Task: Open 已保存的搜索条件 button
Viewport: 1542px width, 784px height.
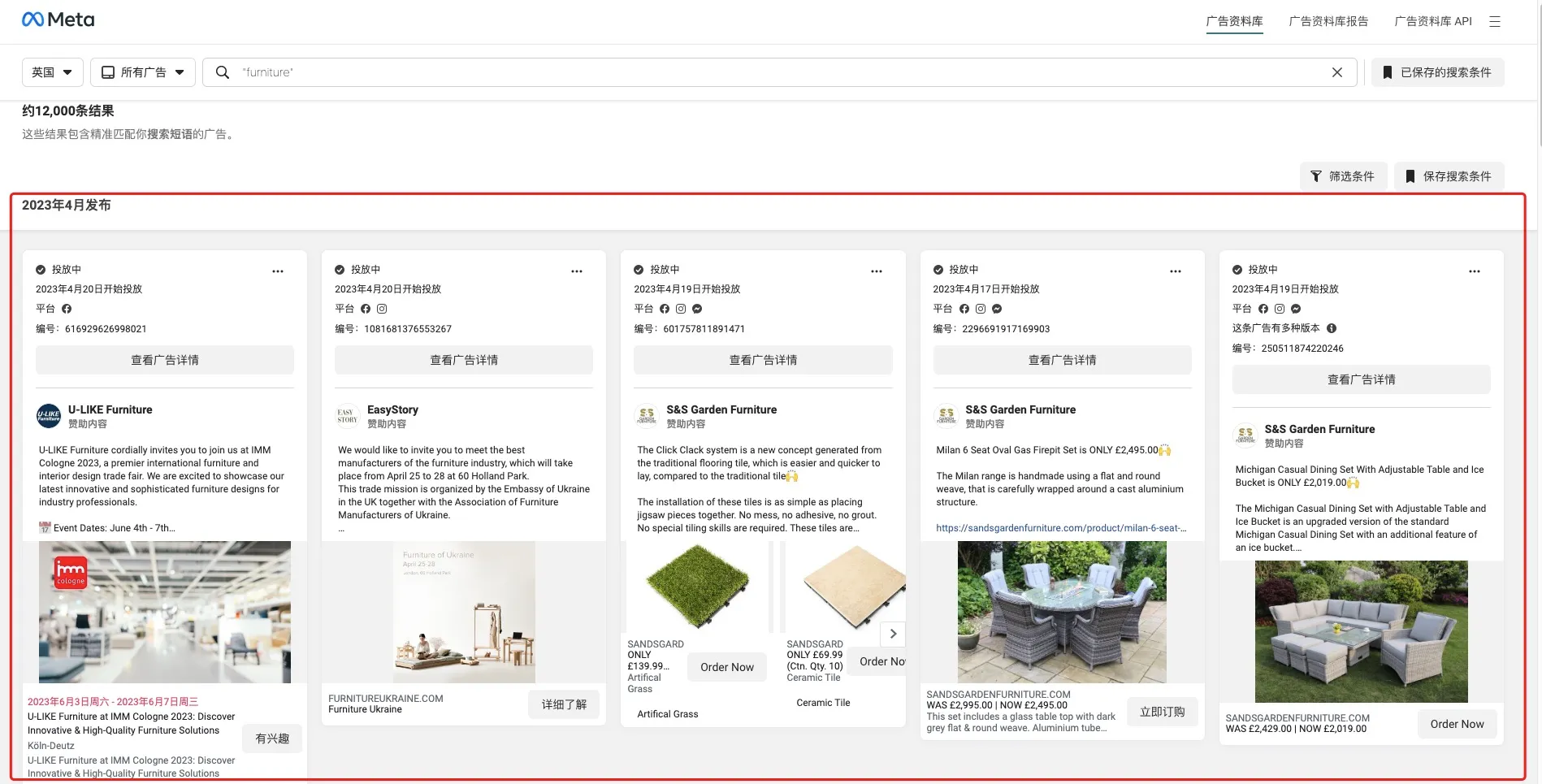Action: pyautogui.click(x=1437, y=72)
